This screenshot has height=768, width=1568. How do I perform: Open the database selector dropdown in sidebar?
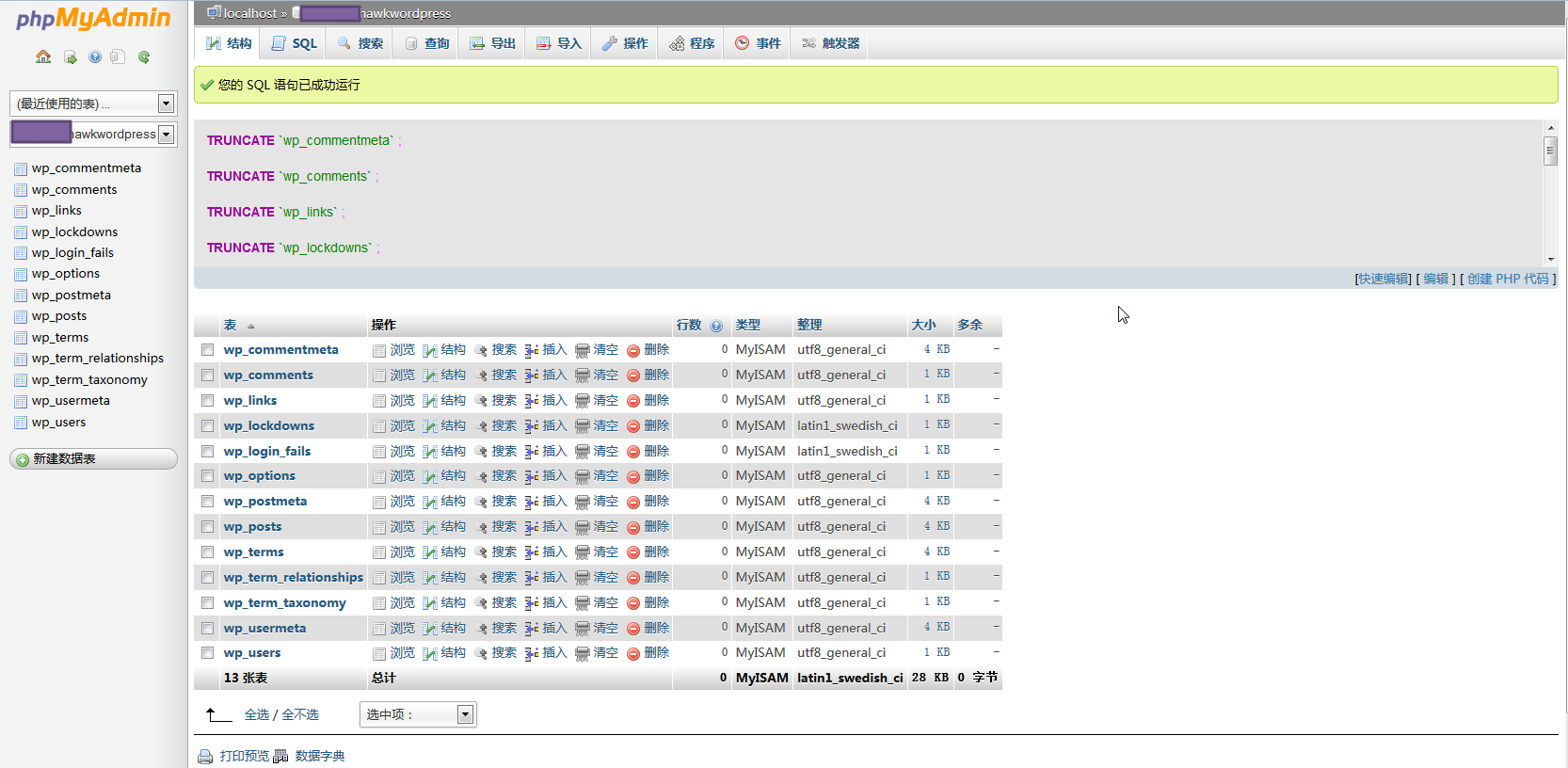coord(93,134)
